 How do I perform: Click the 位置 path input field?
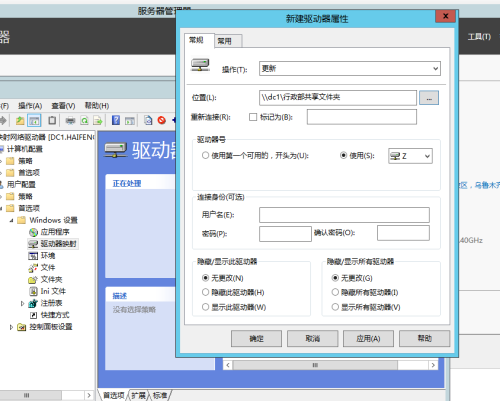tap(338, 98)
